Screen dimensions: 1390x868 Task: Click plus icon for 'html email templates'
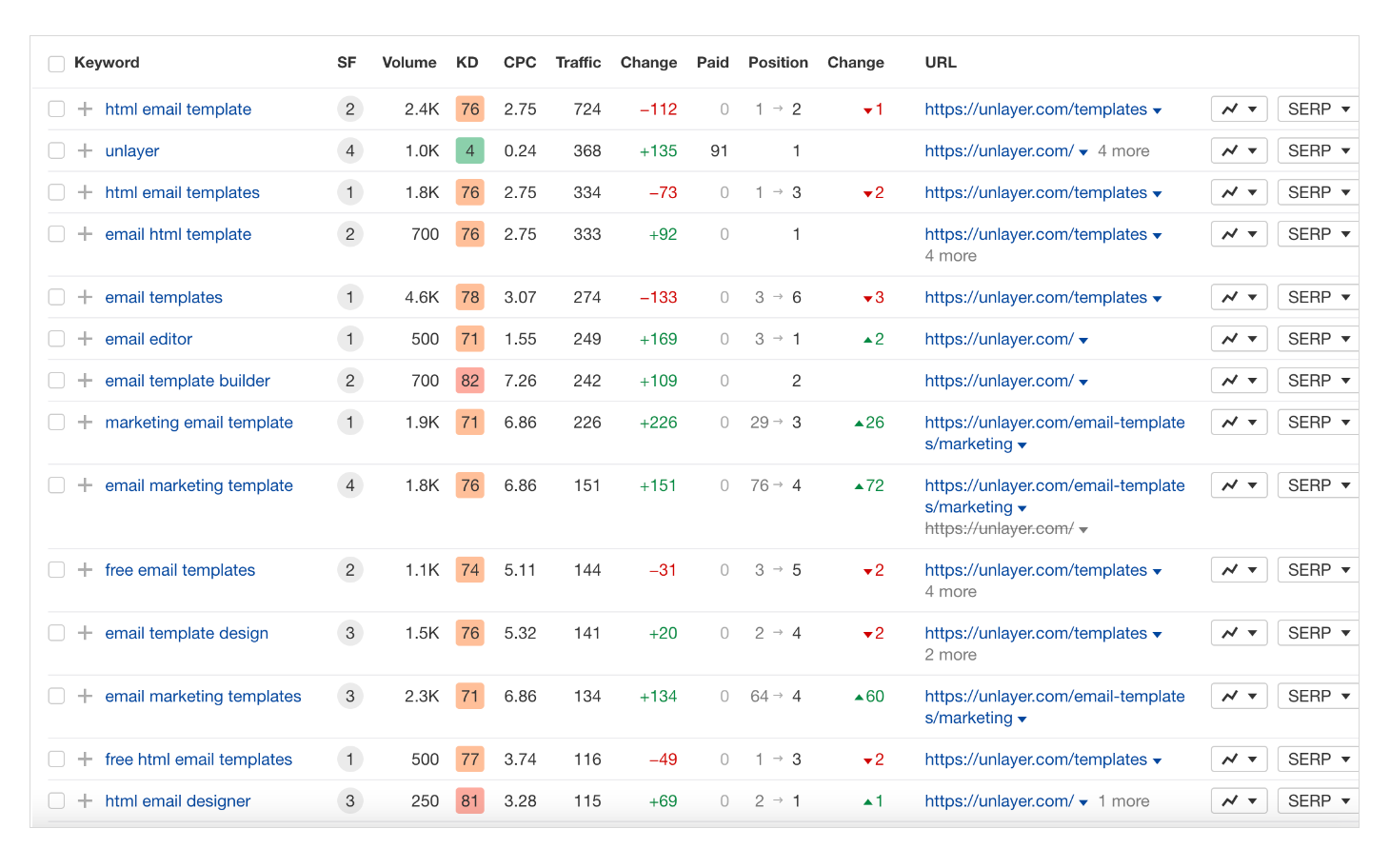(85, 192)
